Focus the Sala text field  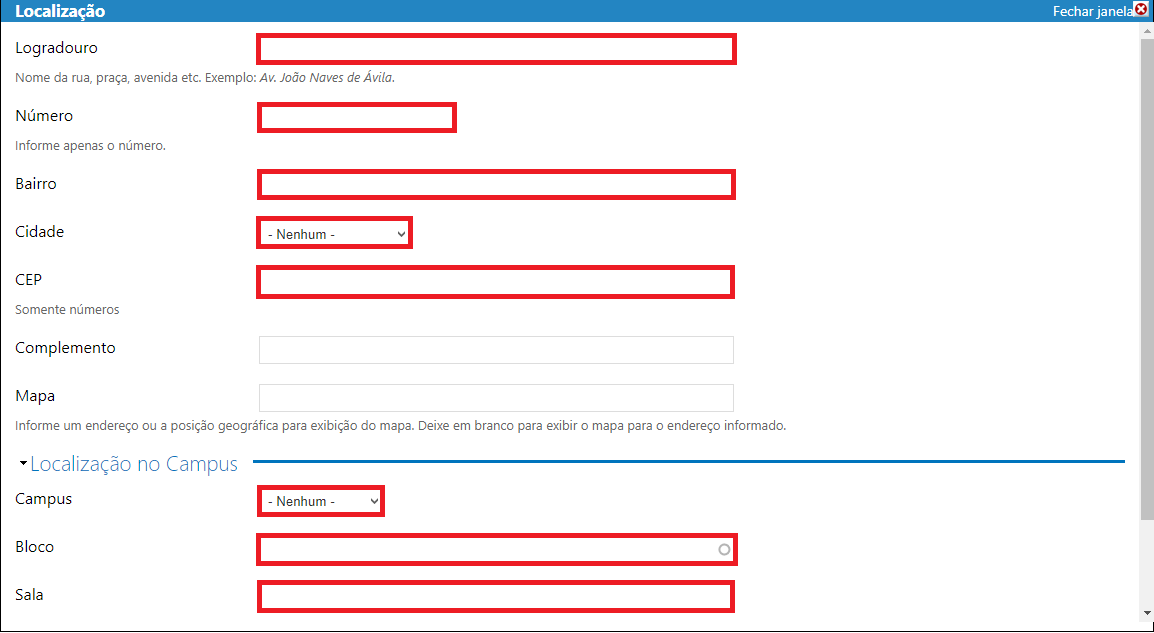click(x=496, y=597)
